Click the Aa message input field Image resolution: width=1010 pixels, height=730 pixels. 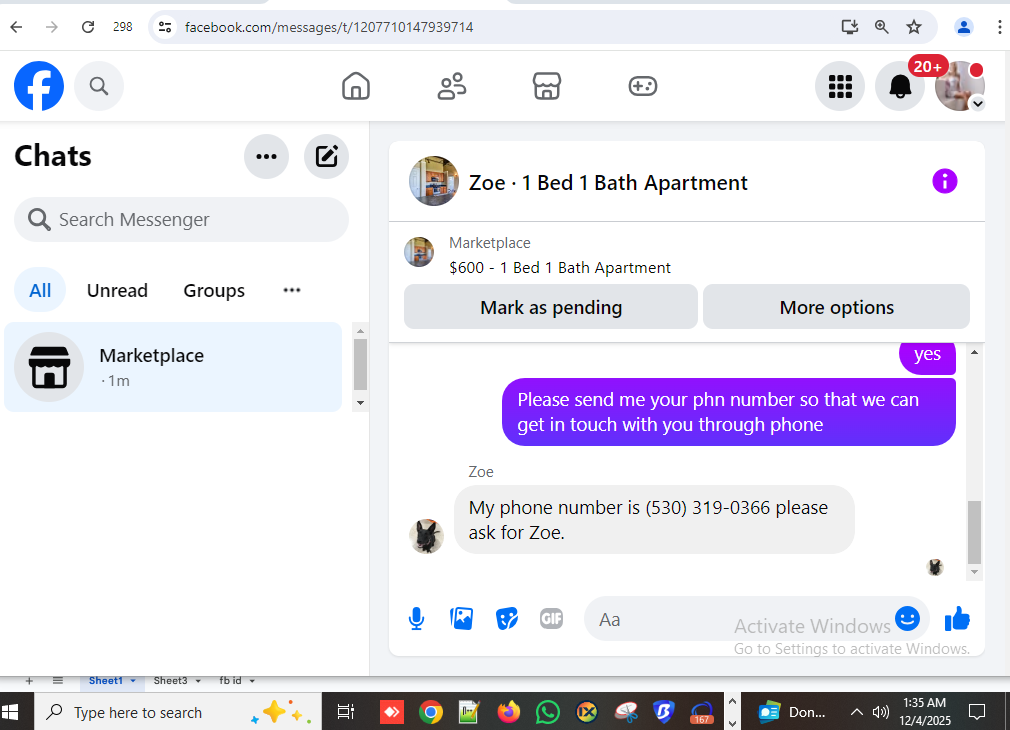pos(738,619)
